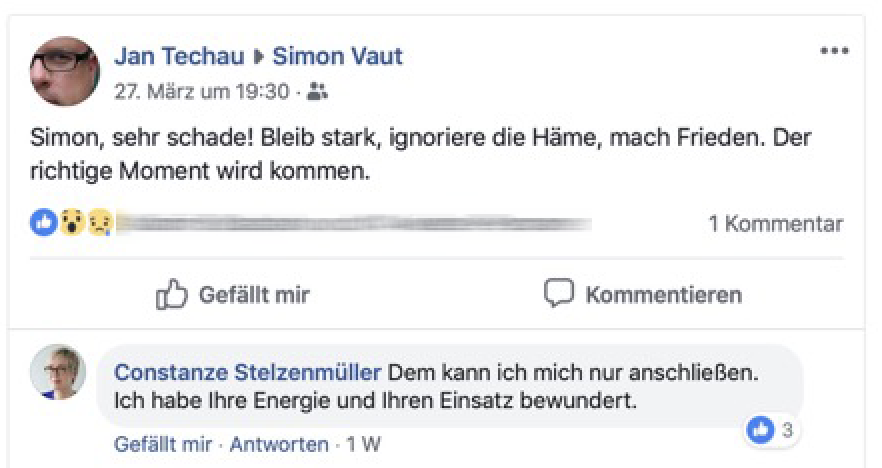Click the Wow reaction emoji icon

click(x=70, y=223)
